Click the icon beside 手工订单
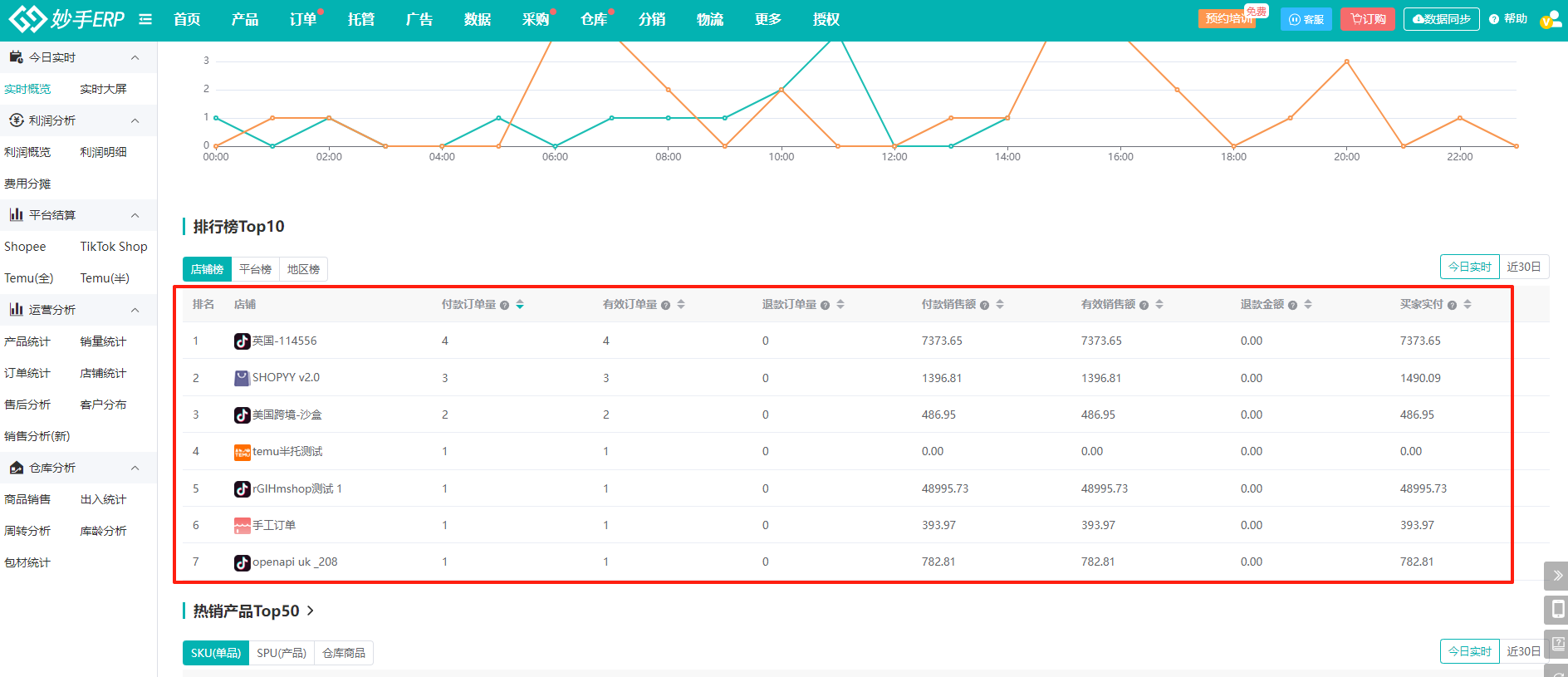The image size is (1568, 677). point(242,525)
